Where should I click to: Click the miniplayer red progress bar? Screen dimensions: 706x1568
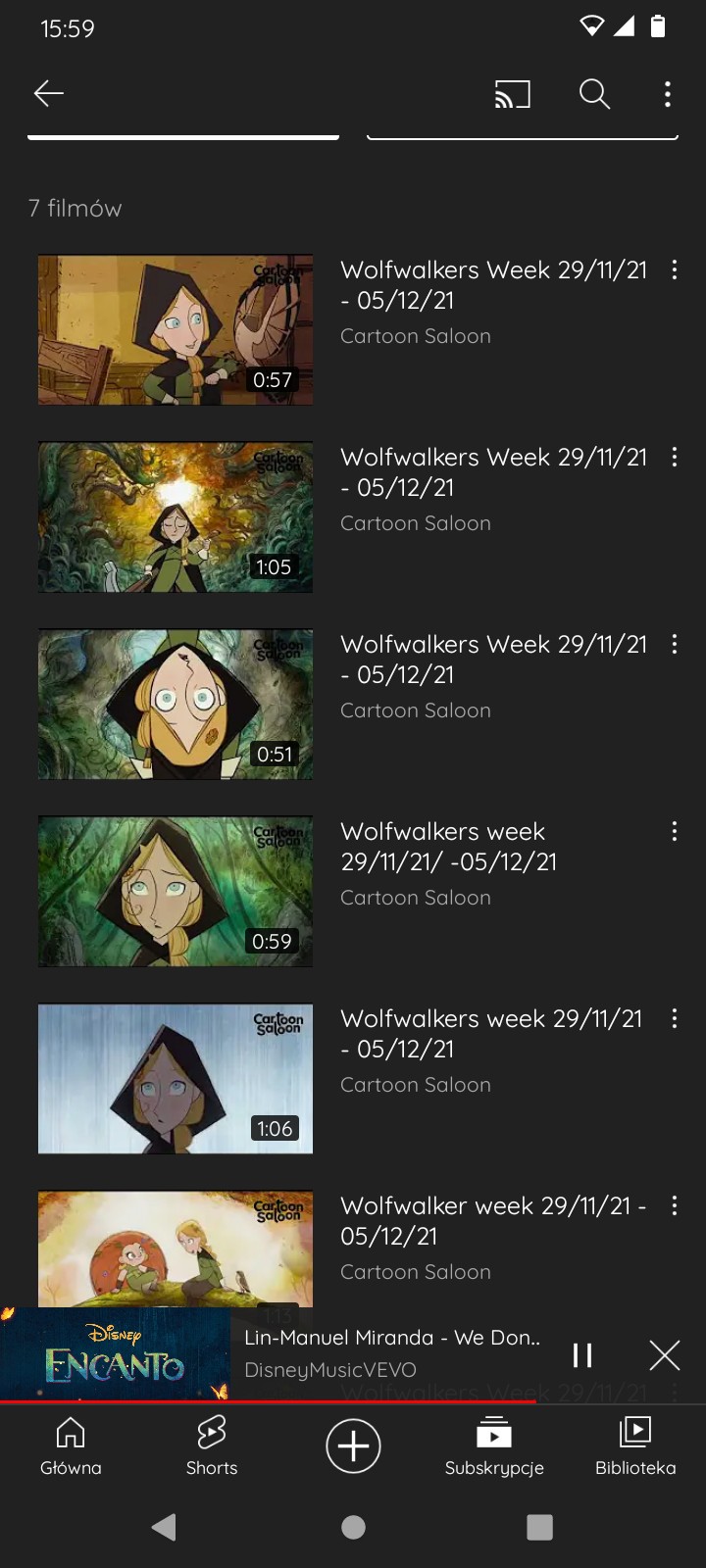268,1401
